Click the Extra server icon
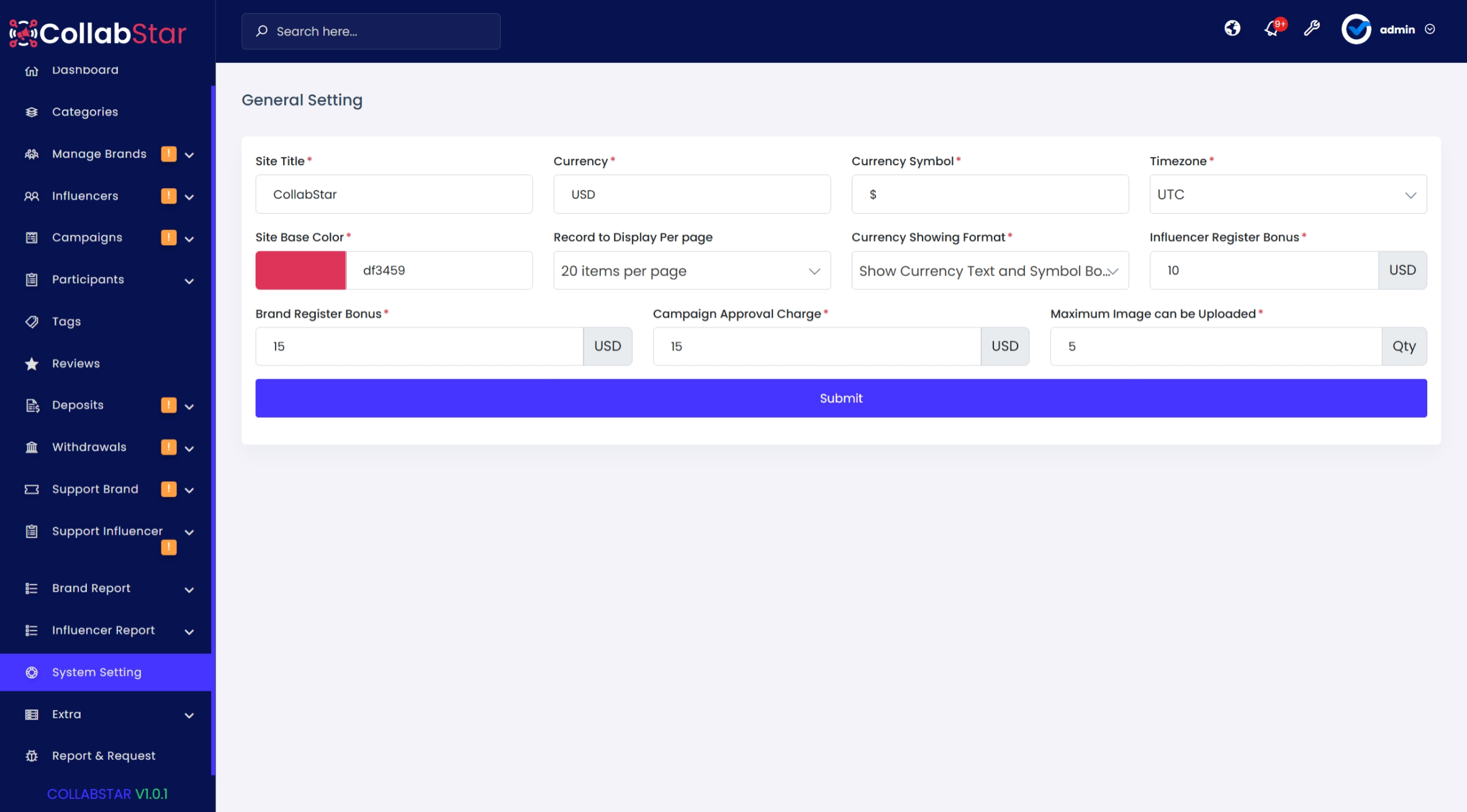The height and width of the screenshot is (812, 1467). tap(32, 715)
